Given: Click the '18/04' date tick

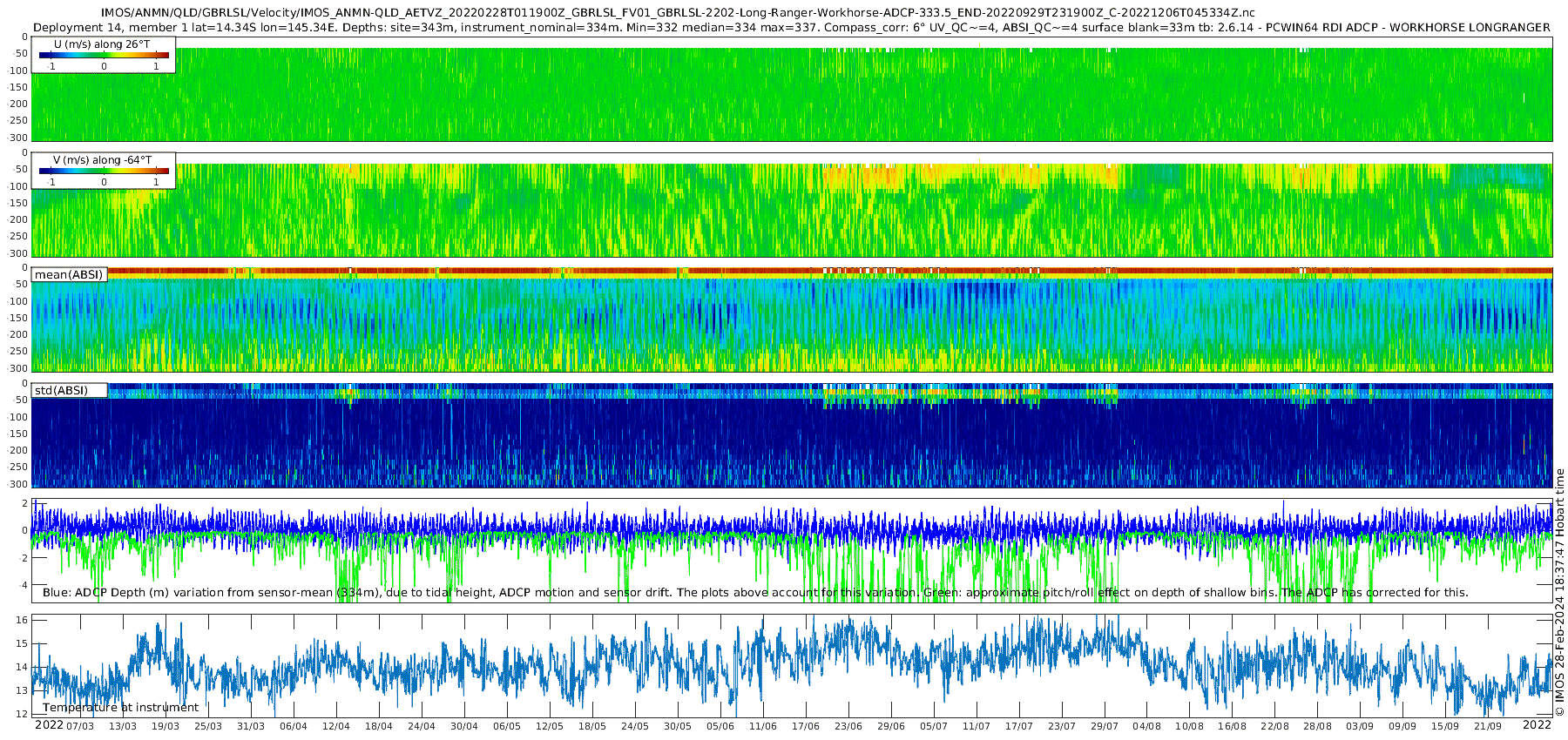Looking at the screenshot, I should pyautogui.click(x=379, y=727).
